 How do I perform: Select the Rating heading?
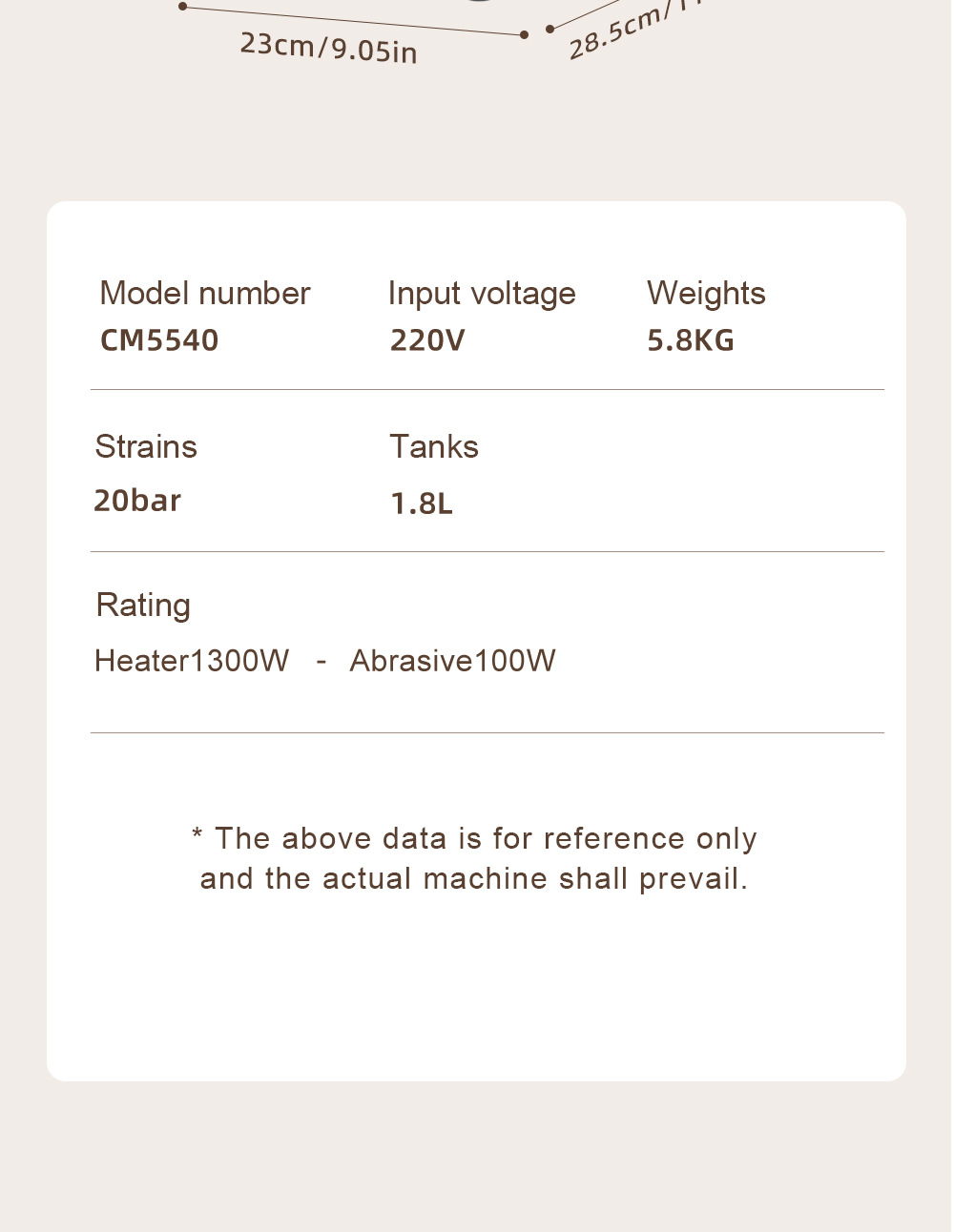[x=143, y=606]
